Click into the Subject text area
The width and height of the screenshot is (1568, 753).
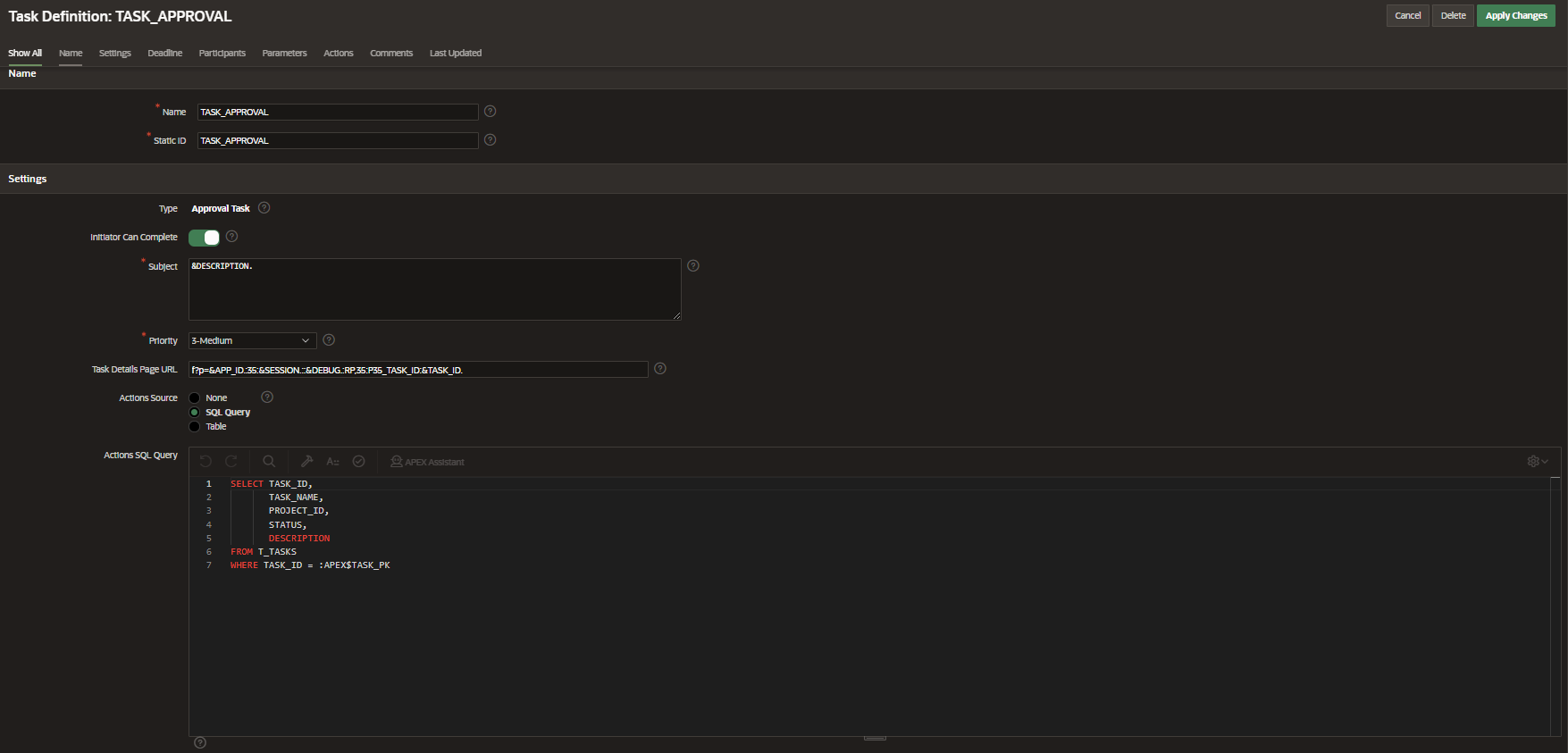coord(435,289)
